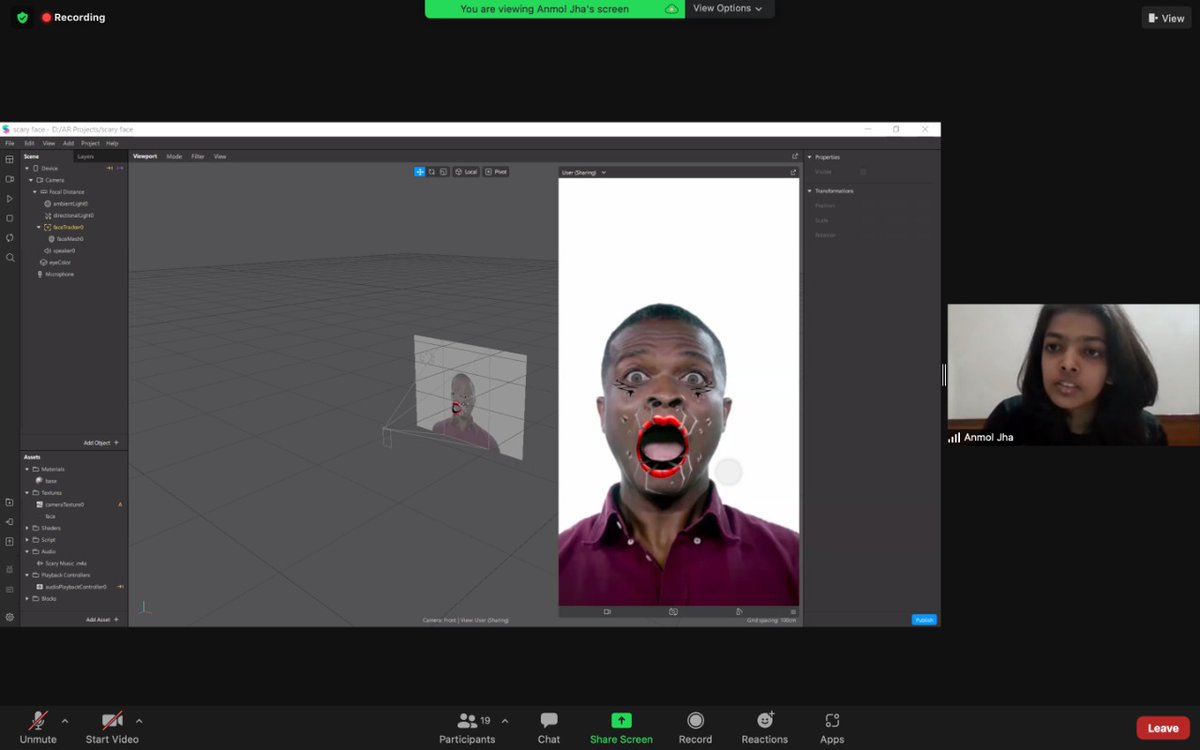This screenshot has width=1200, height=750.
Task: Open the Project menu in Spark AR
Action: (x=90, y=143)
